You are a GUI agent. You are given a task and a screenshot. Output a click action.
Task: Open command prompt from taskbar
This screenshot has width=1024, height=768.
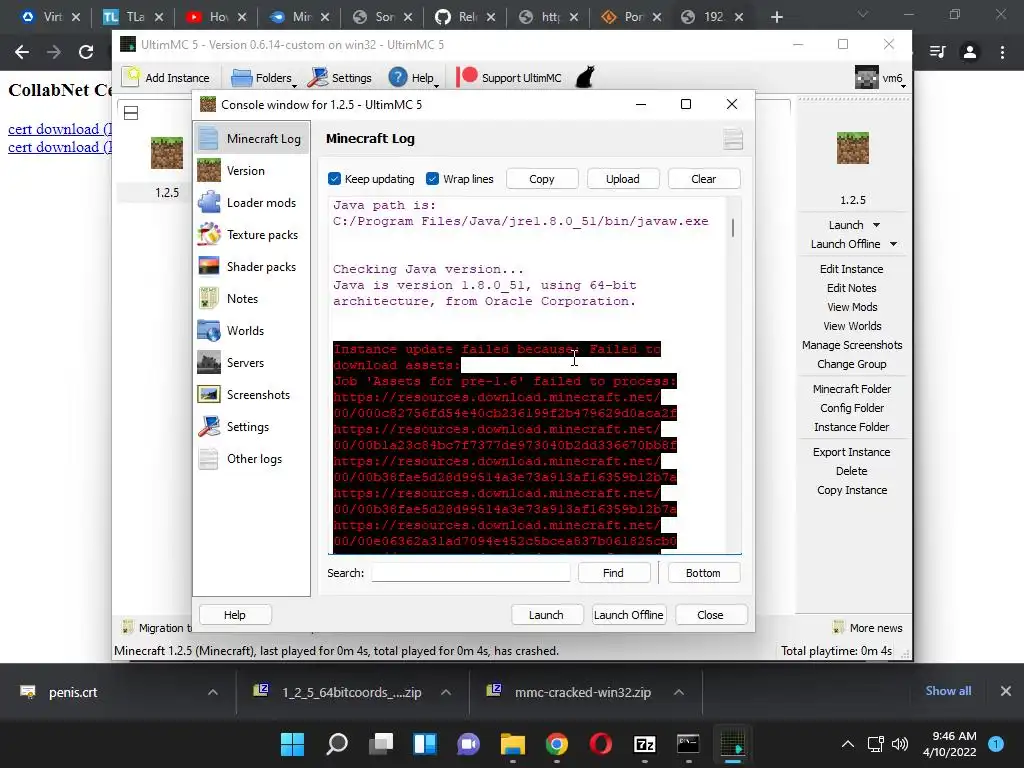coord(688,744)
